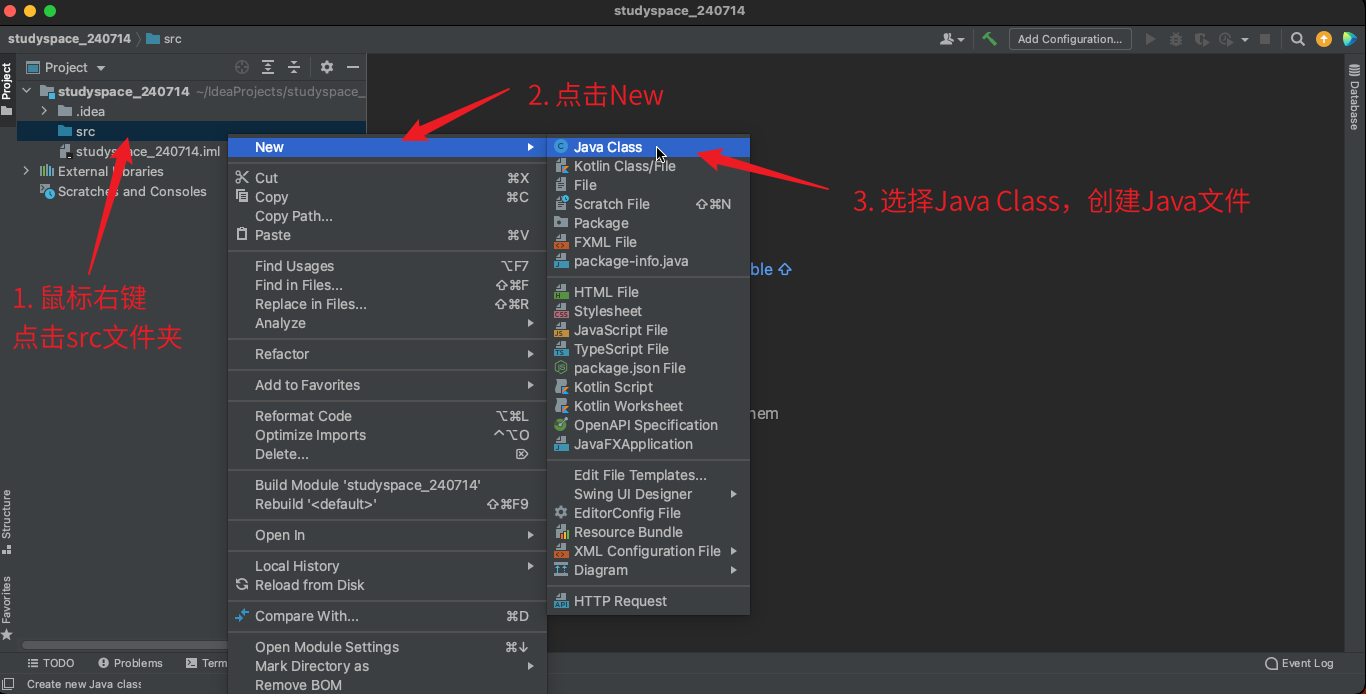This screenshot has width=1366, height=694.
Task: Collapse the studyspace_240714 root node
Action: pyautogui.click(x=26, y=91)
